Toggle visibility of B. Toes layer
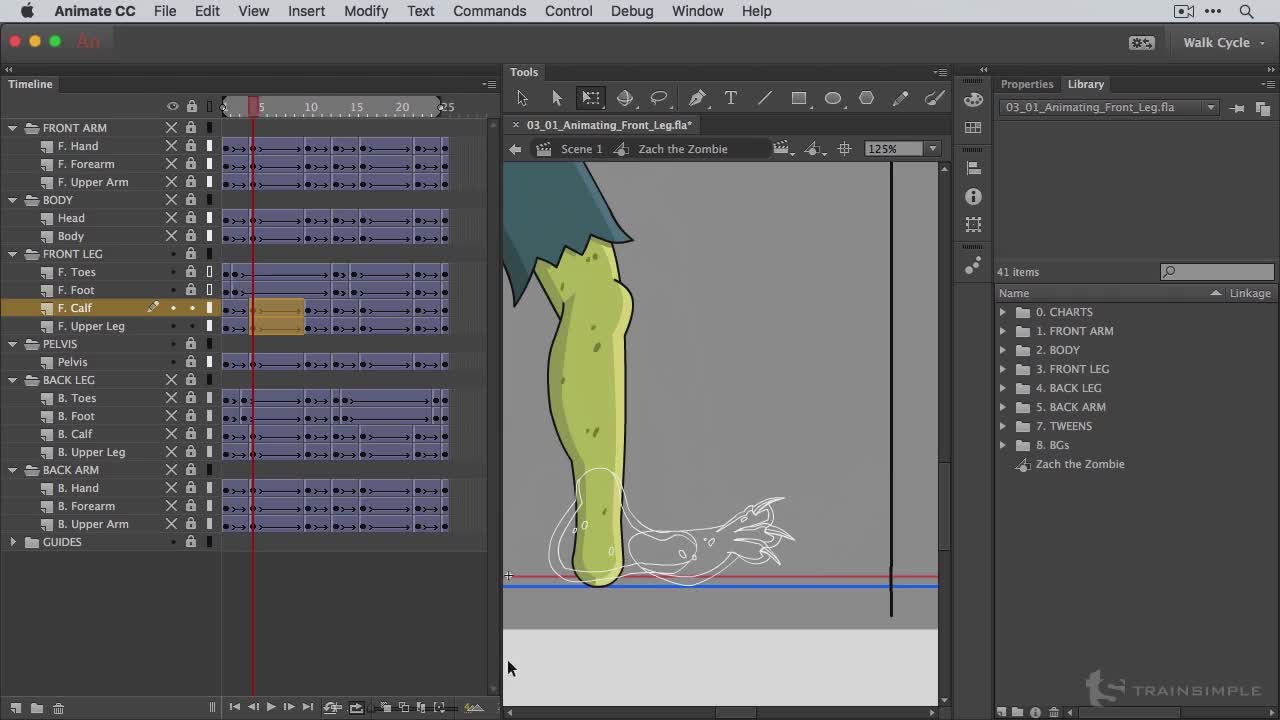Image resolution: width=1280 pixels, height=720 pixels. pos(171,398)
